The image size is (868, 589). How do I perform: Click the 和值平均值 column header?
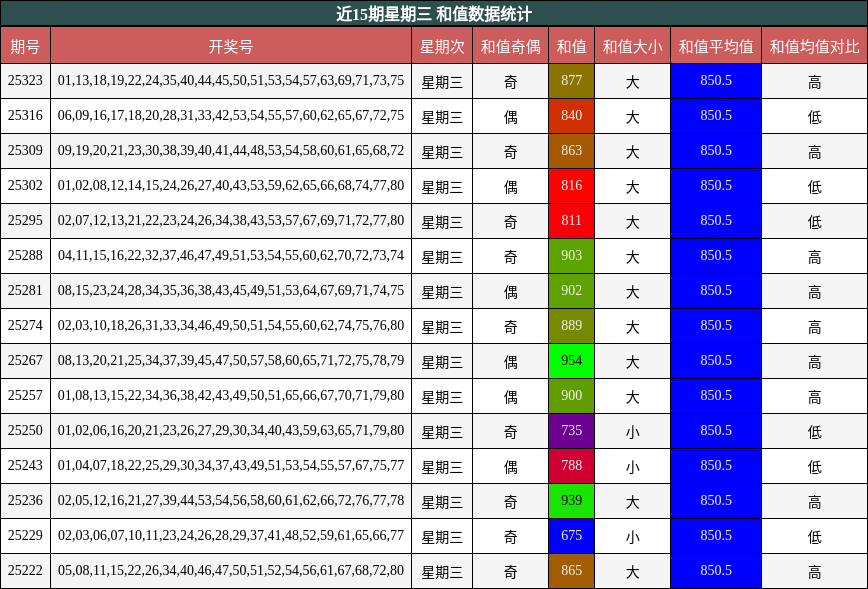click(715, 45)
